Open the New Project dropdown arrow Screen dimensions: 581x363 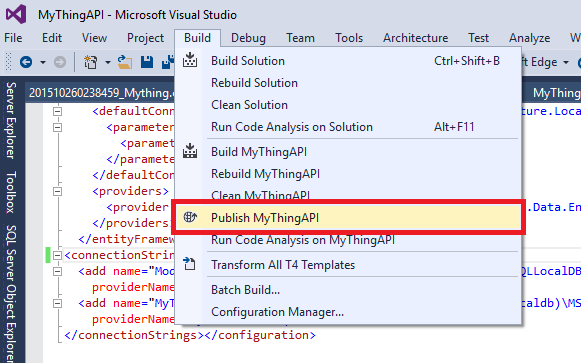108,62
